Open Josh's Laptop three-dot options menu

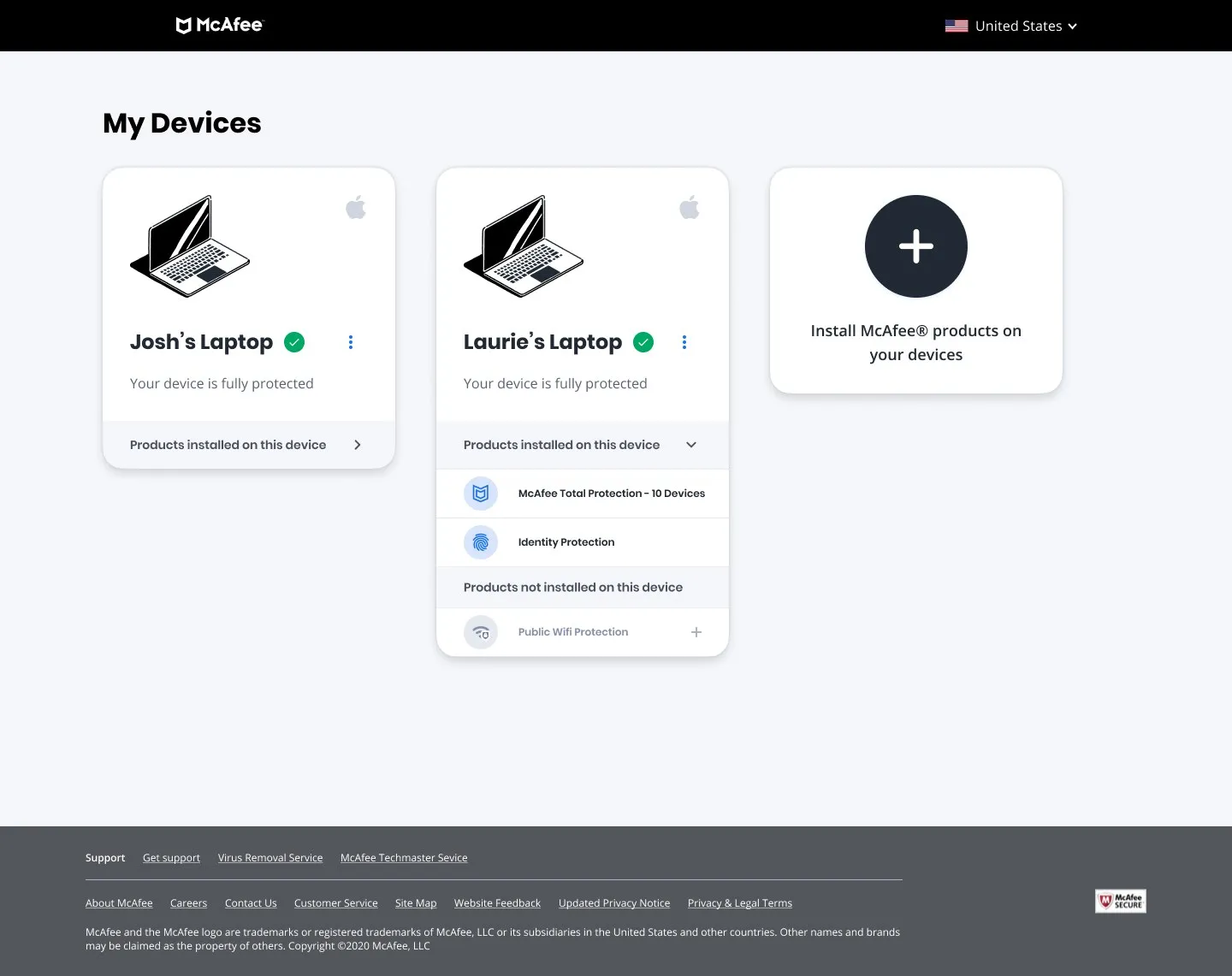[351, 342]
